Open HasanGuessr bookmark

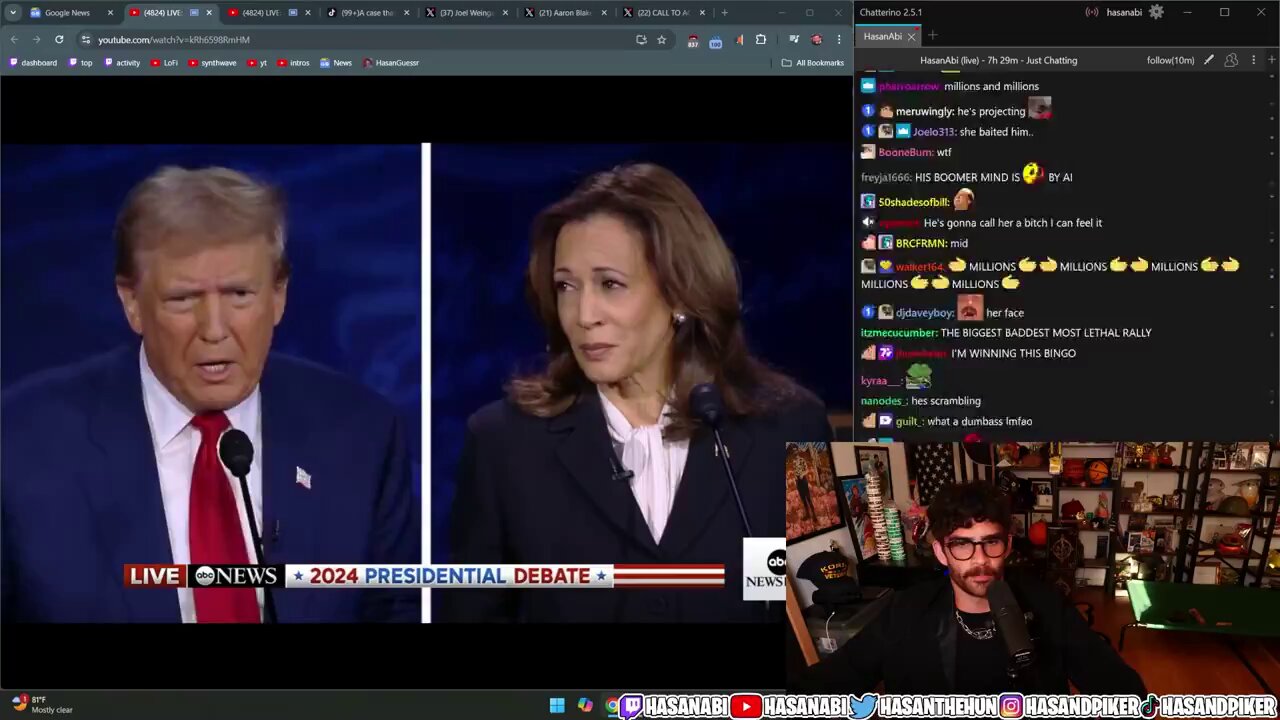pyautogui.click(x=391, y=62)
